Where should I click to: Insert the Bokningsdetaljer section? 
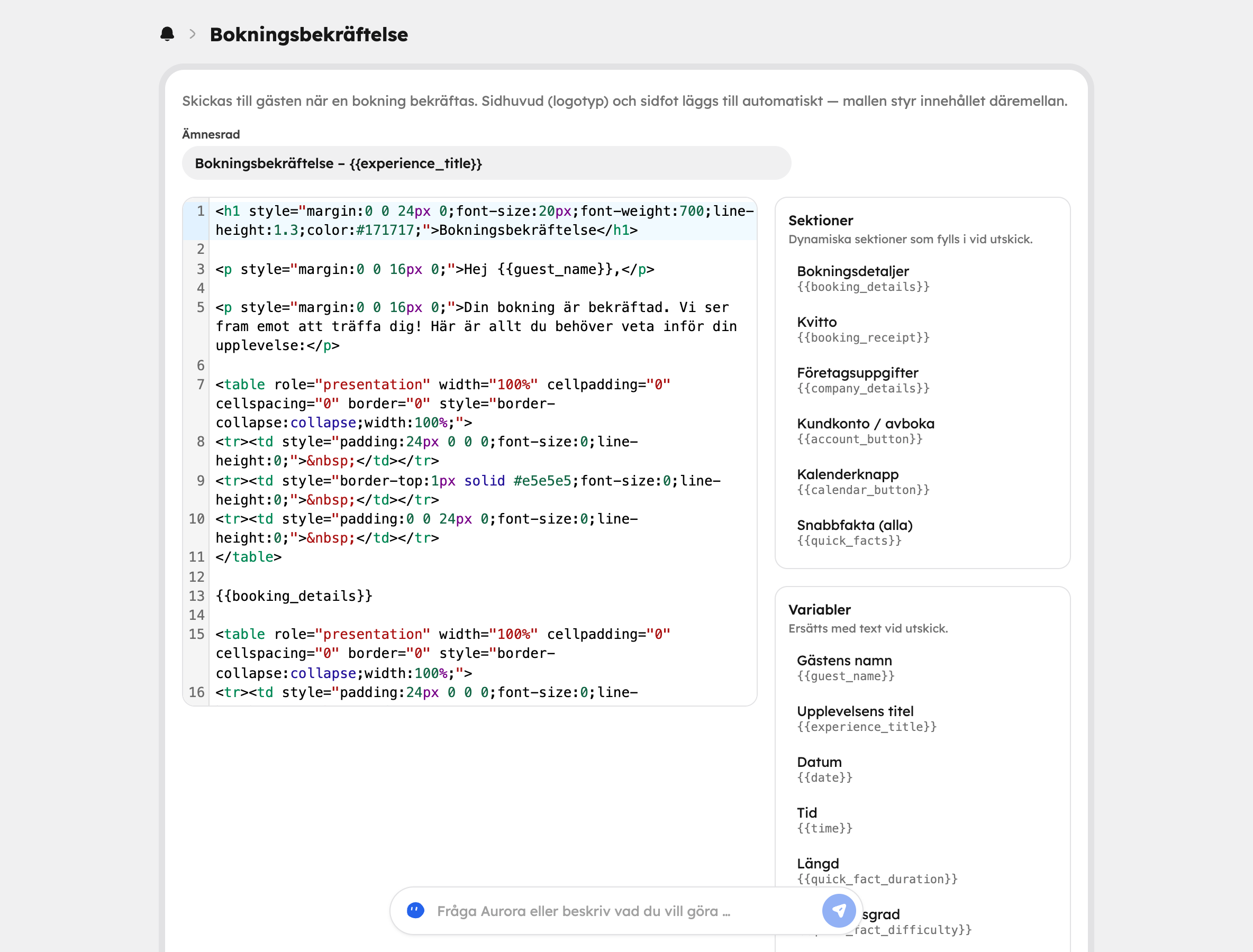click(922, 279)
